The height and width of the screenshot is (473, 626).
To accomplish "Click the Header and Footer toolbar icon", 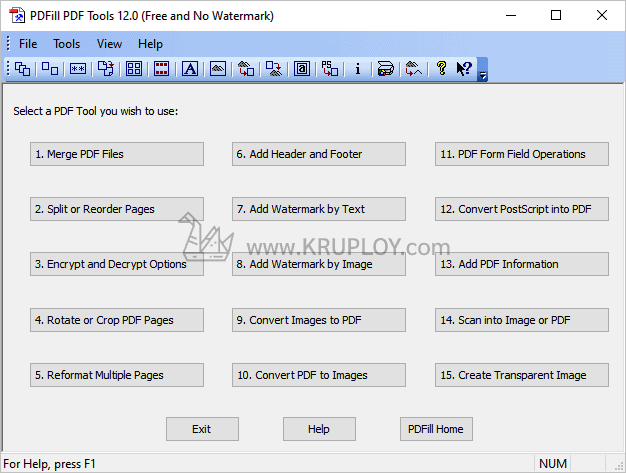I will click(x=162, y=69).
